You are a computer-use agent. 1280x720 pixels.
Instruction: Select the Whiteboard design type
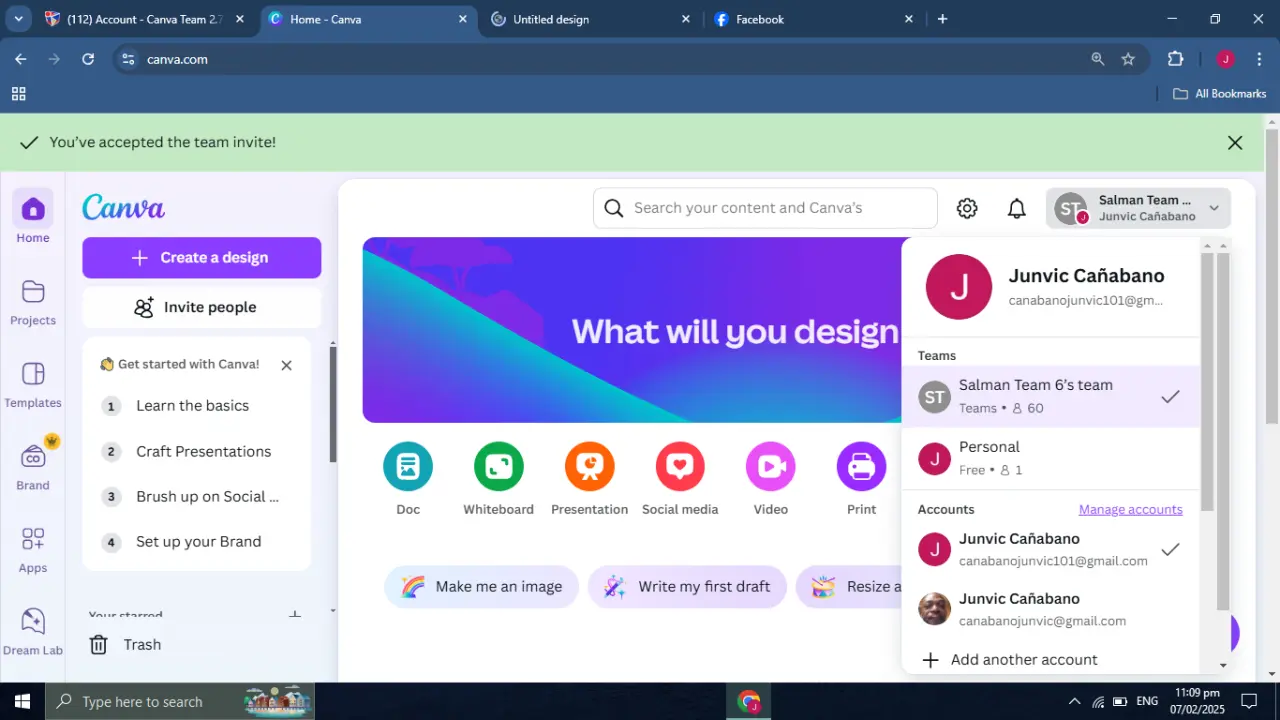pyautogui.click(x=498, y=479)
